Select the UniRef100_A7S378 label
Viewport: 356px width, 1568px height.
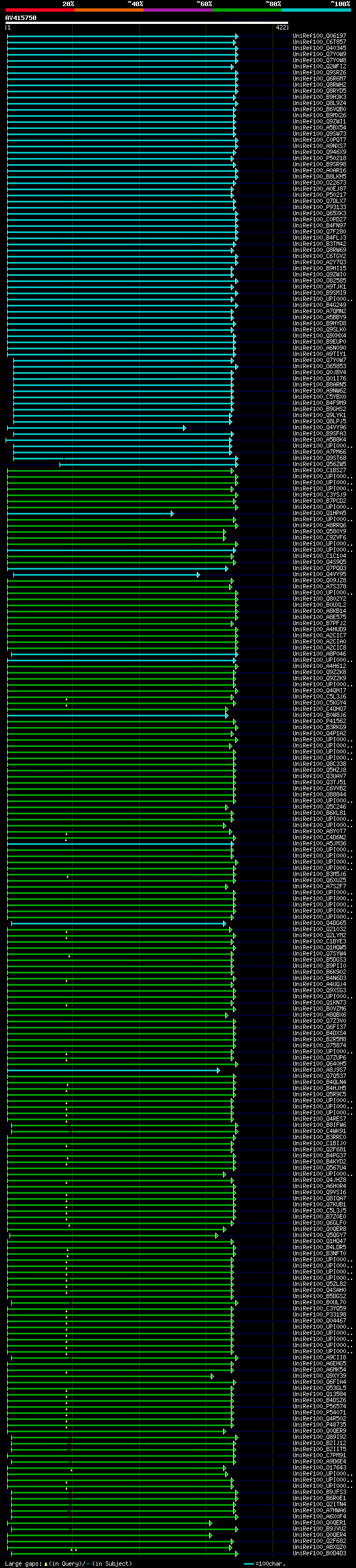pos(319,586)
